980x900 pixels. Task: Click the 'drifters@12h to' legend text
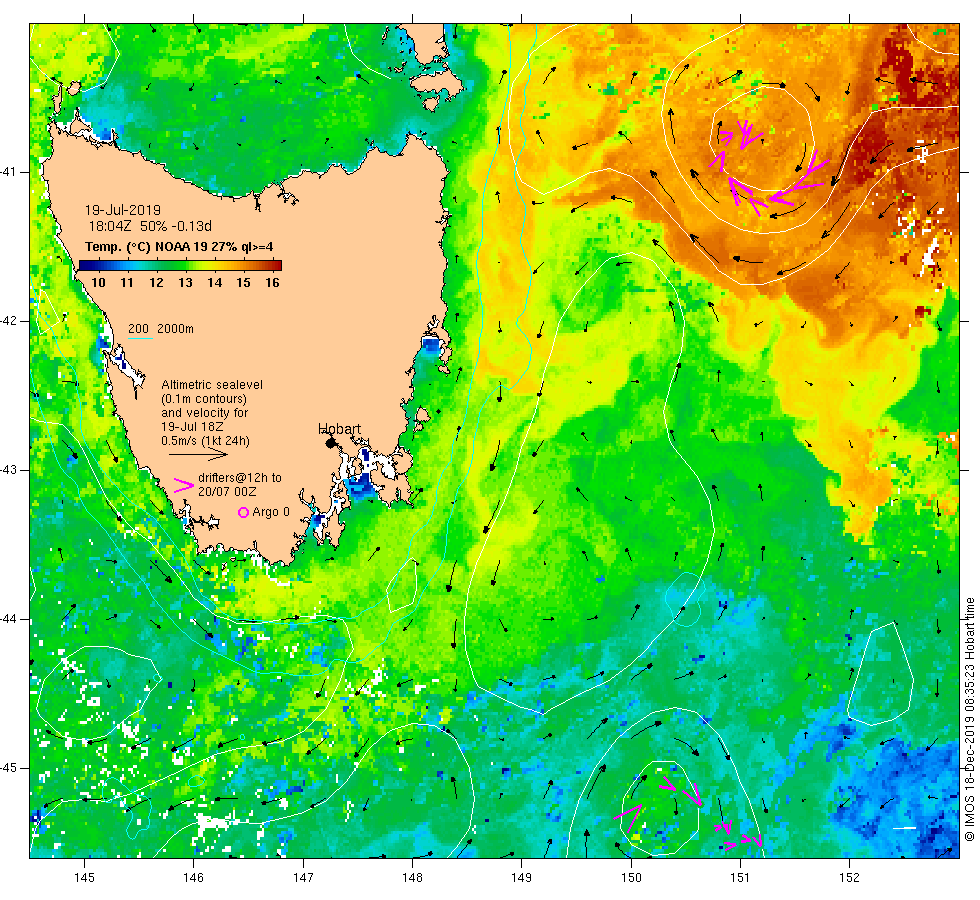tap(240, 478)
